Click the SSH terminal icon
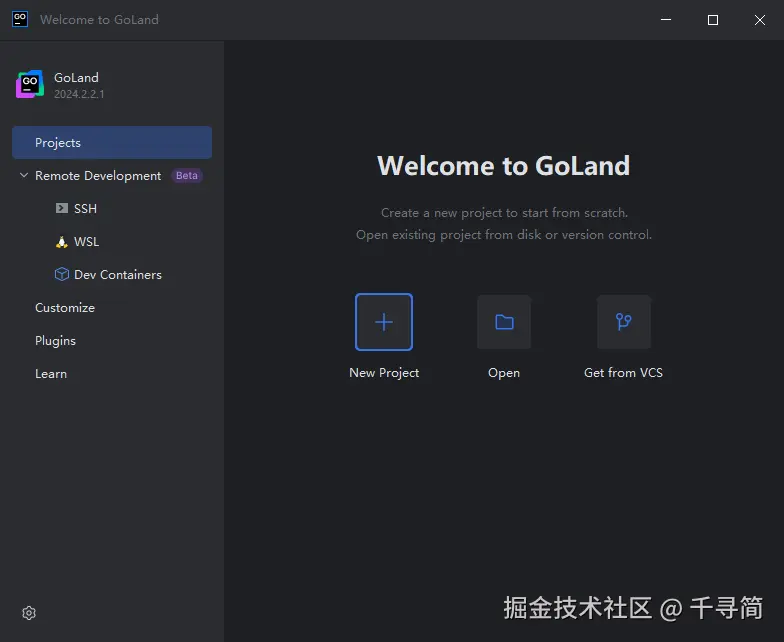The height and width of the screenshot is (642, 784). pyautogui.click(x=62, y=208)
